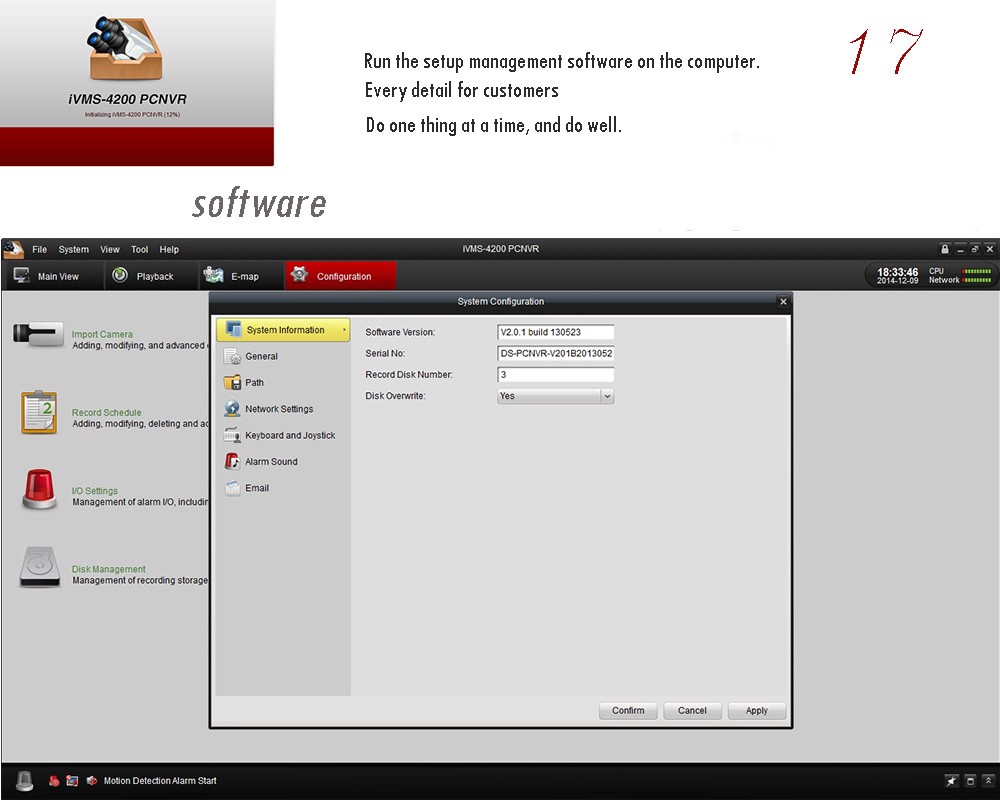1000x800 pixels.
Task: Click the Import Camera icon
Action: coord(38,335)
